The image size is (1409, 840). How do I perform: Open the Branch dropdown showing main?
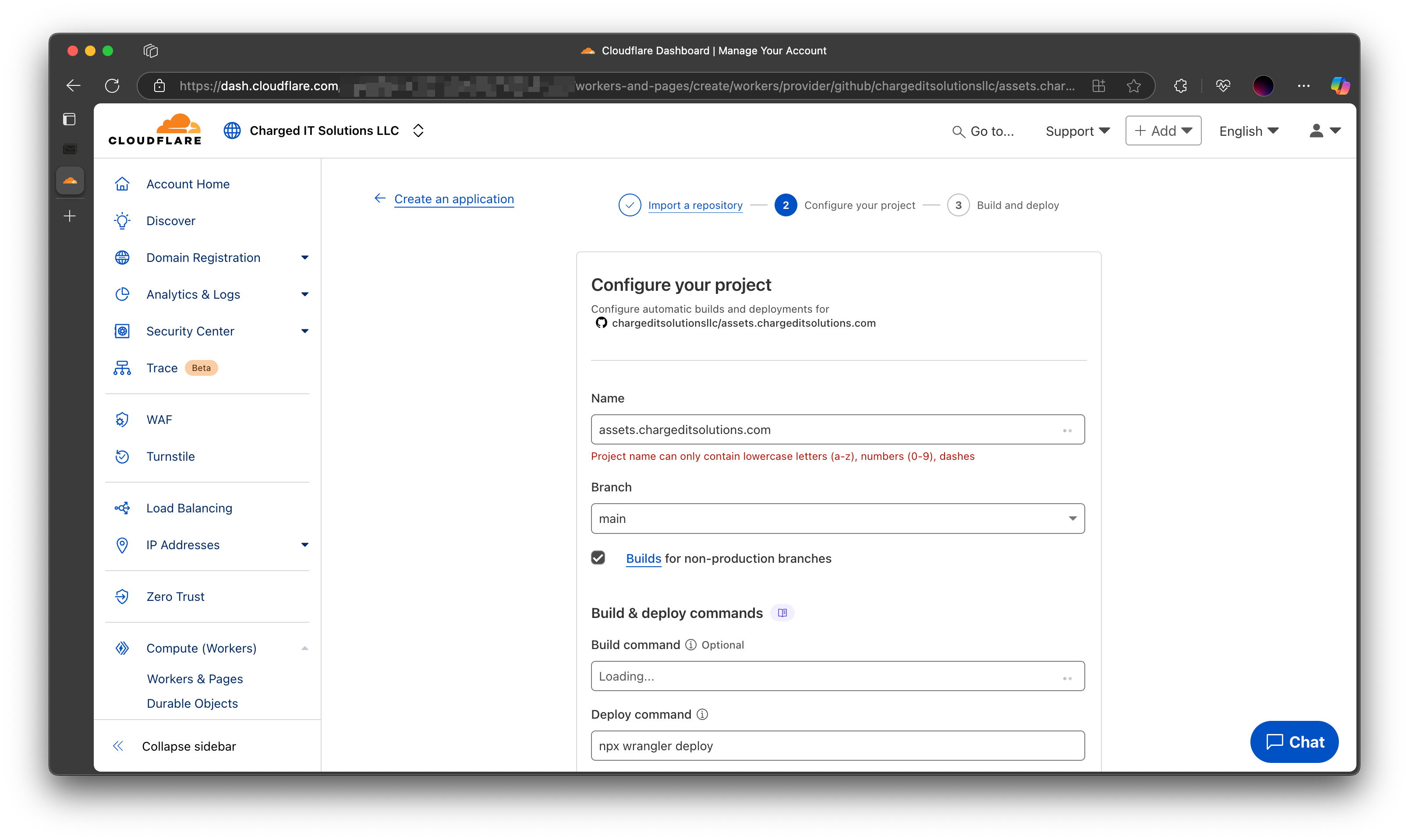(x=837, y=519)
